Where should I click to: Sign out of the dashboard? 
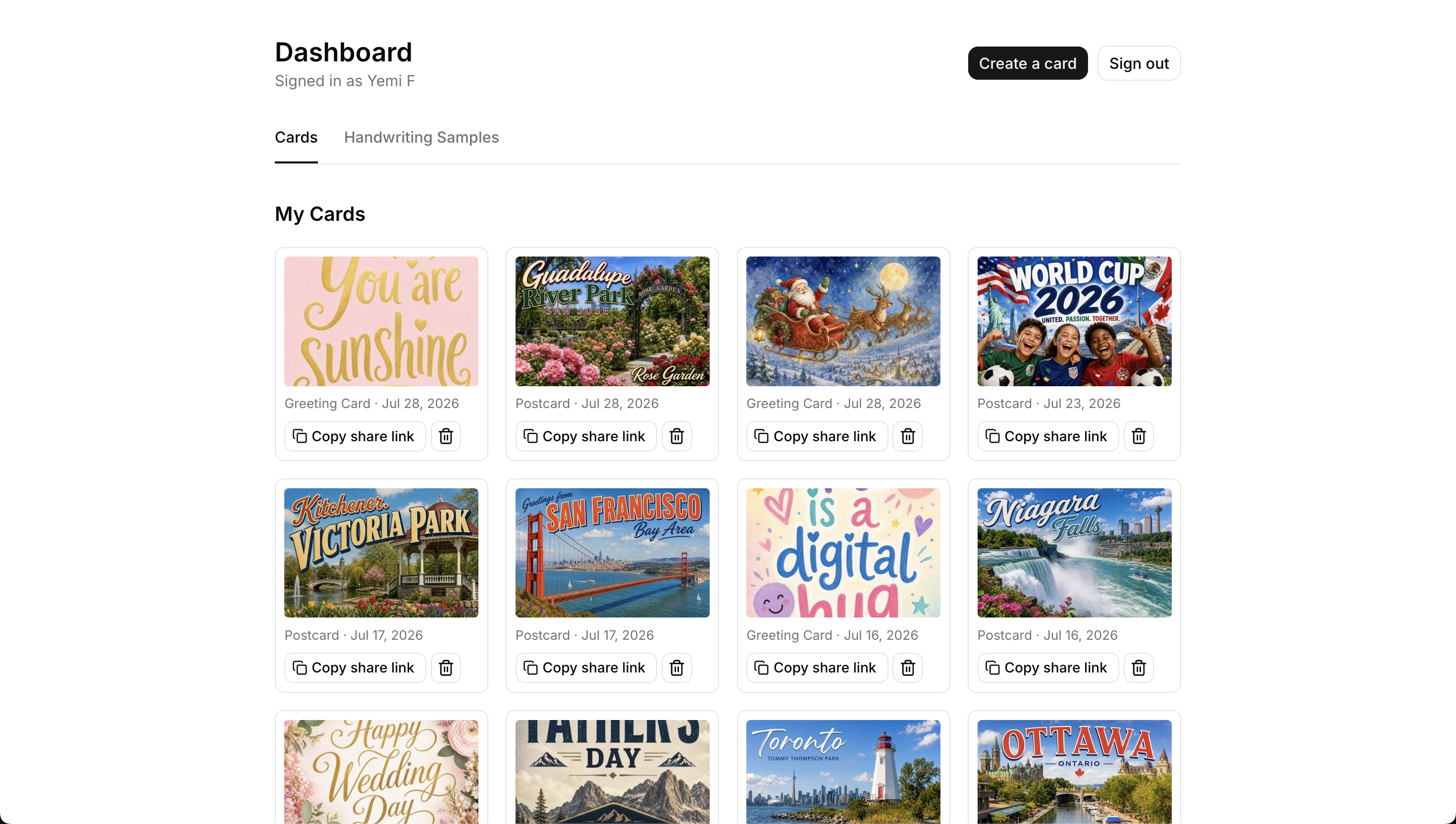pos(1139,63)
